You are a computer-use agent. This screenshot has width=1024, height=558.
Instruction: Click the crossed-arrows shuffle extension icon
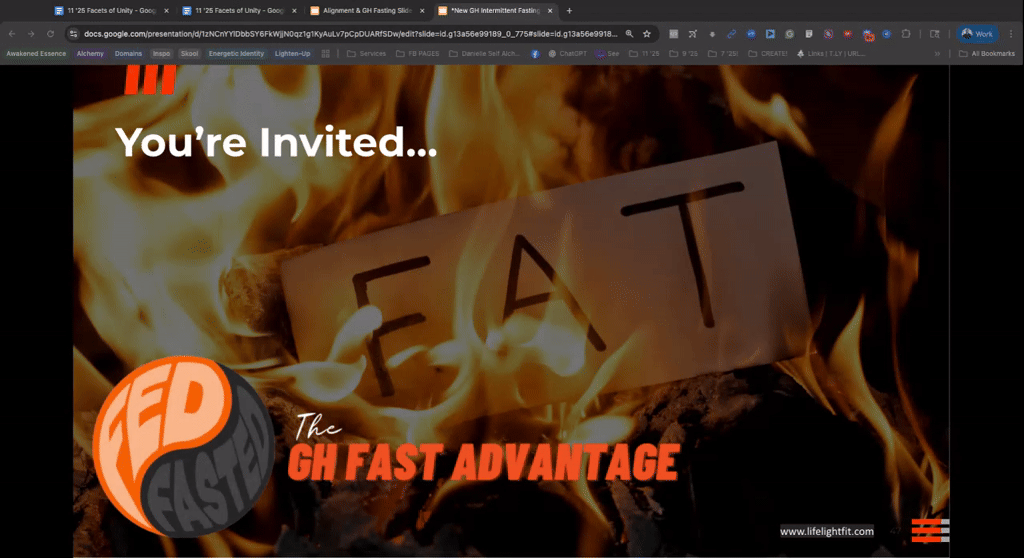tap(693, 34)
